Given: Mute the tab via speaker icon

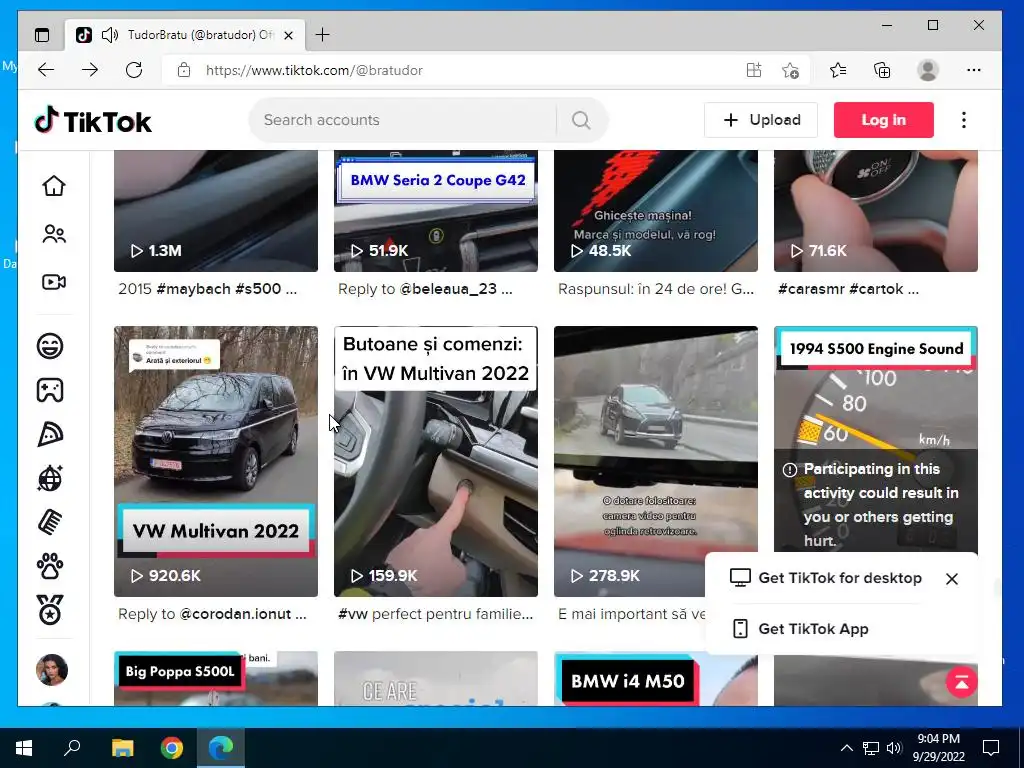Looking at the screenshot, I should pos(110,35).
